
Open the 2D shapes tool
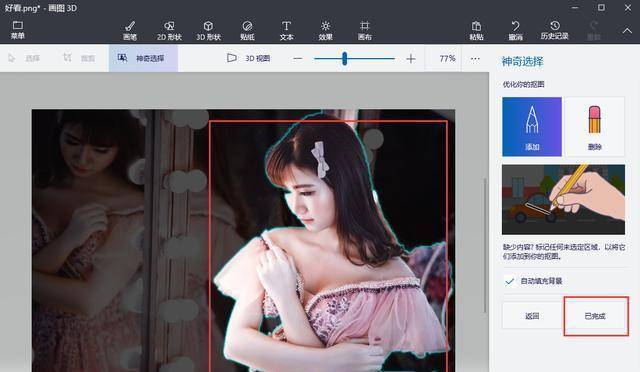point(169,31)
